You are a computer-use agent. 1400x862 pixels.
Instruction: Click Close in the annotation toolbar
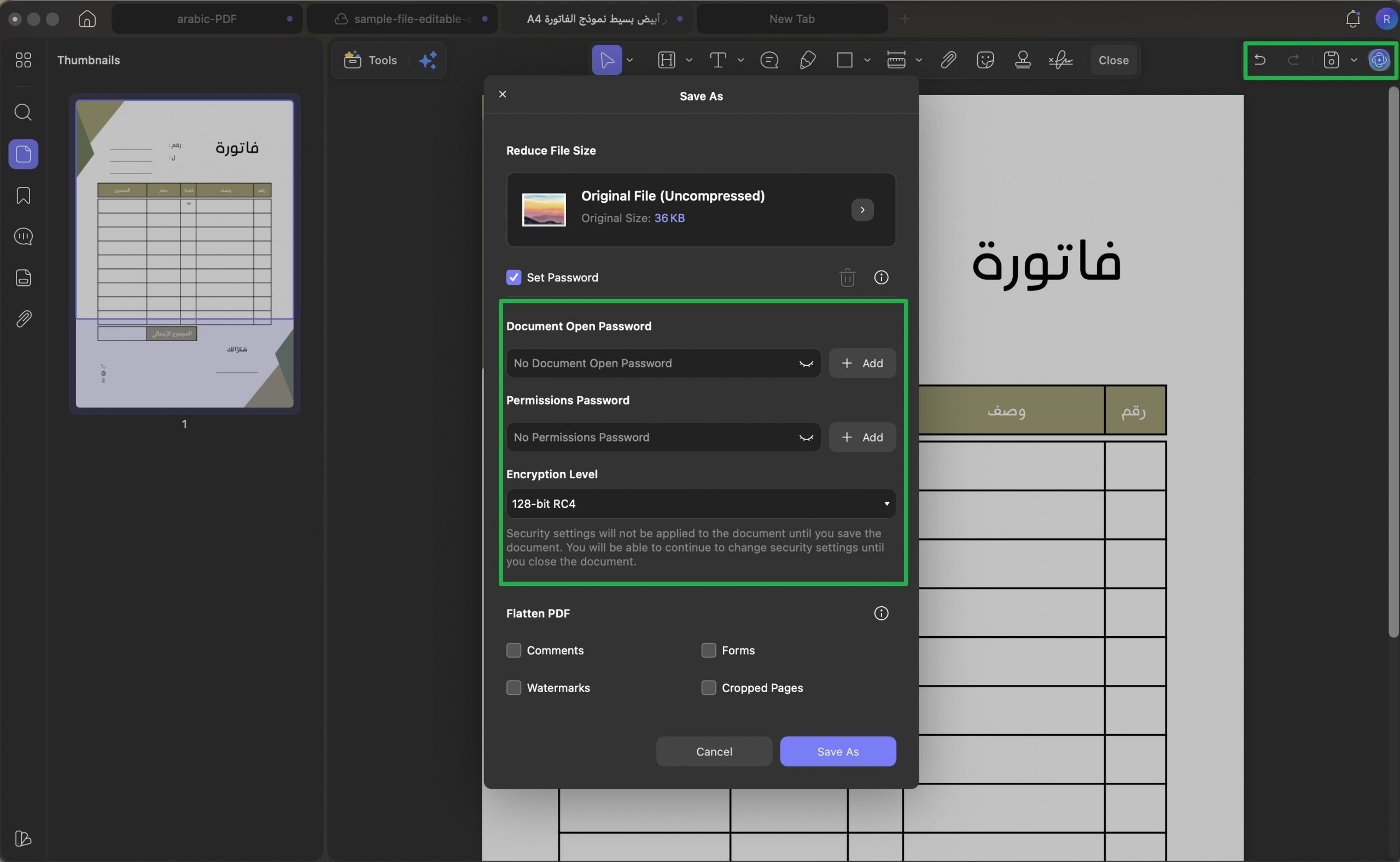tap(1113, 60)
